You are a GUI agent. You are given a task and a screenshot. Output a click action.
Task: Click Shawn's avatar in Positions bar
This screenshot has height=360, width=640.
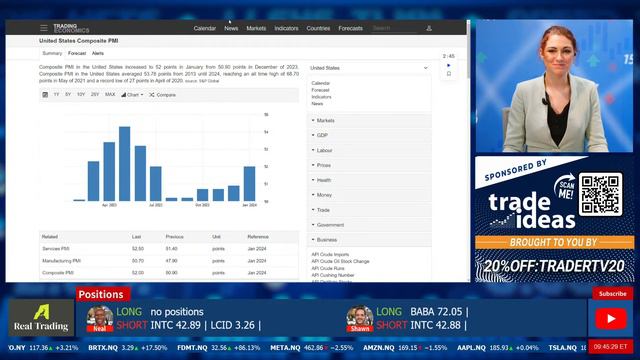(360, 318)
